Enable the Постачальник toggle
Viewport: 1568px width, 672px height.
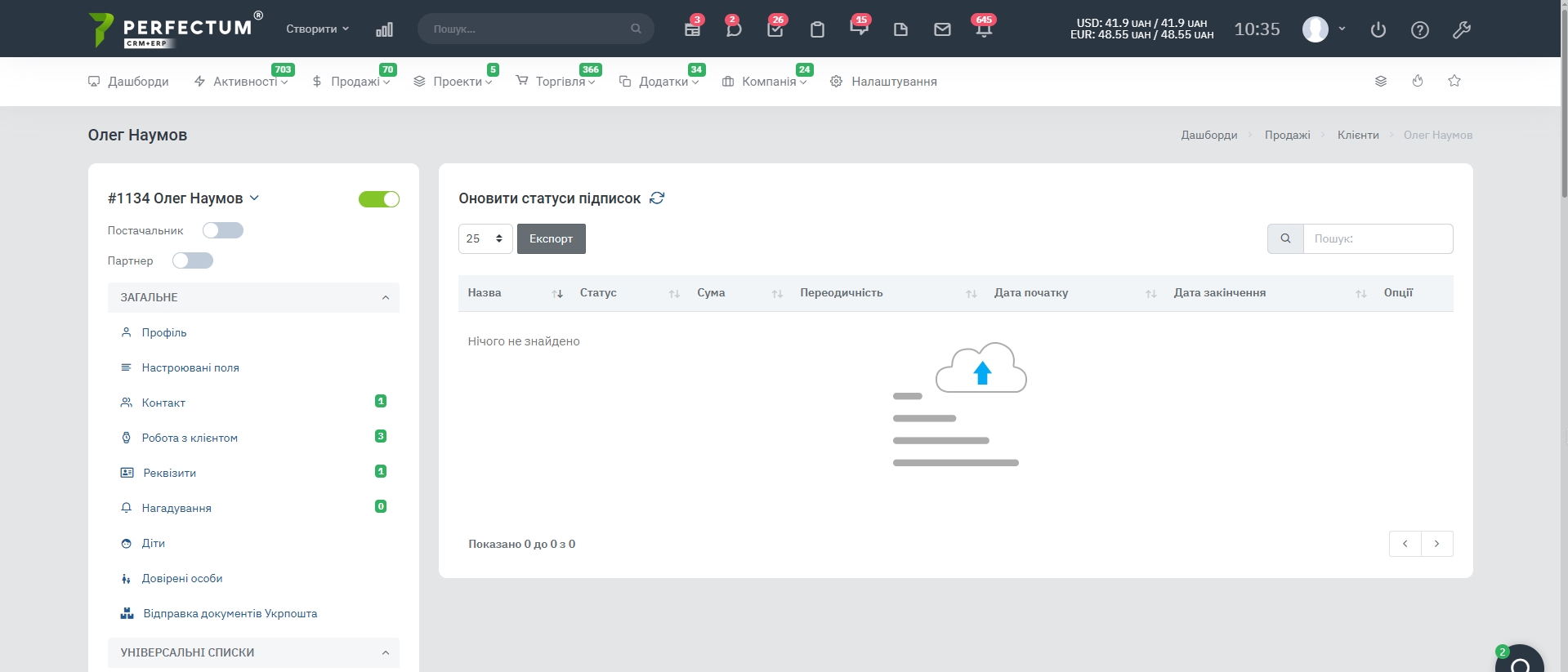223,230
